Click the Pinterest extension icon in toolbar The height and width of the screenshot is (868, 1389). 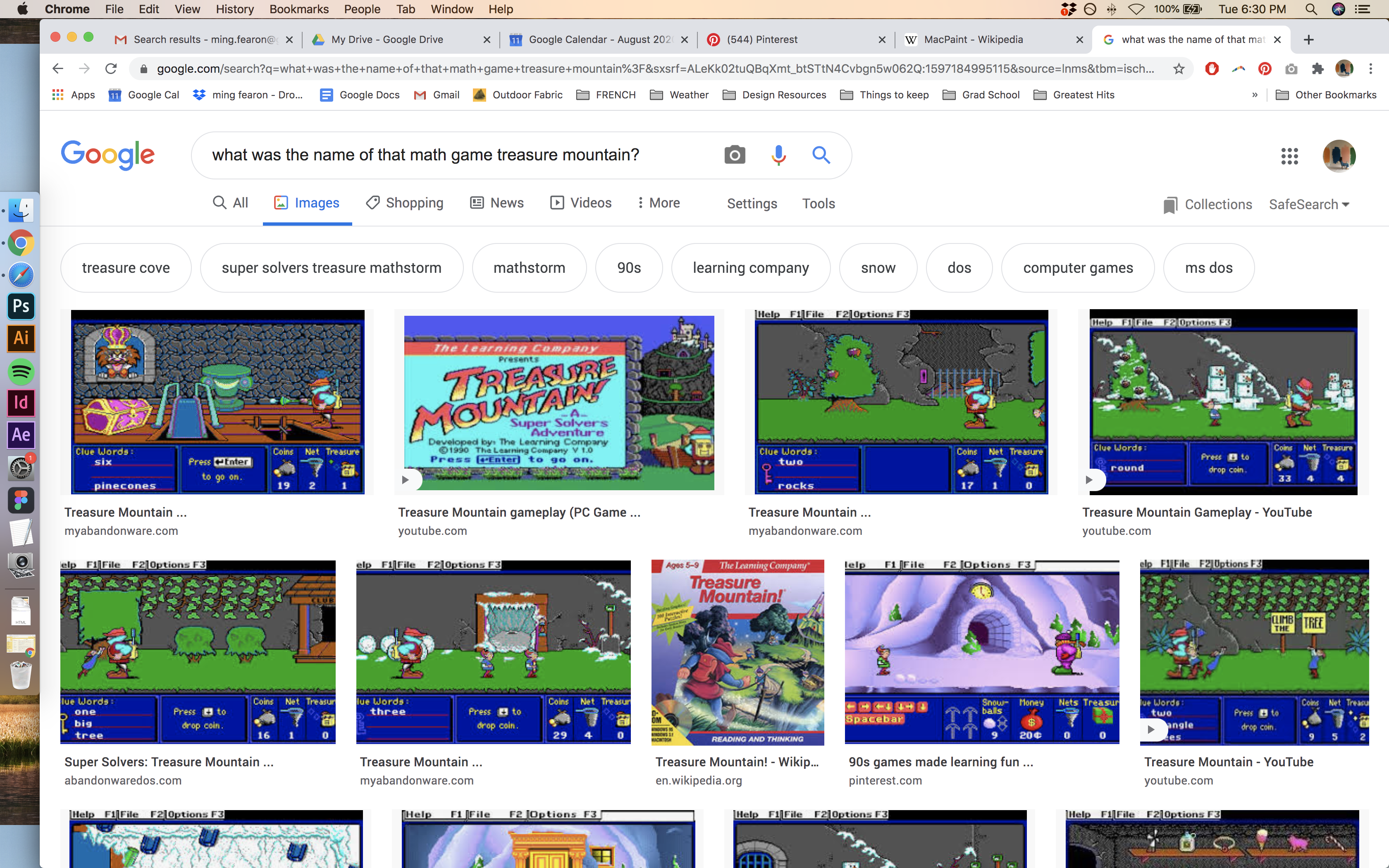click(1265, 69)
